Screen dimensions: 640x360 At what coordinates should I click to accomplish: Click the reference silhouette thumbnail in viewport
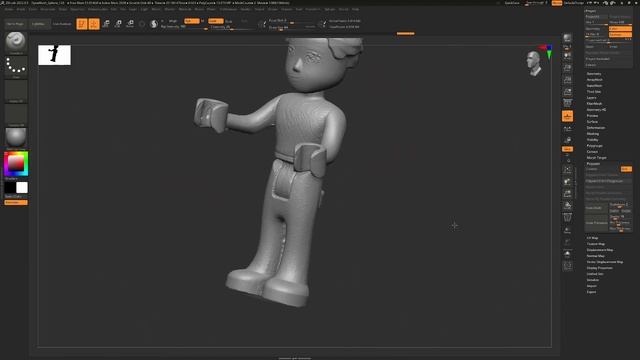pyautogui.click(x=54, y=55)
